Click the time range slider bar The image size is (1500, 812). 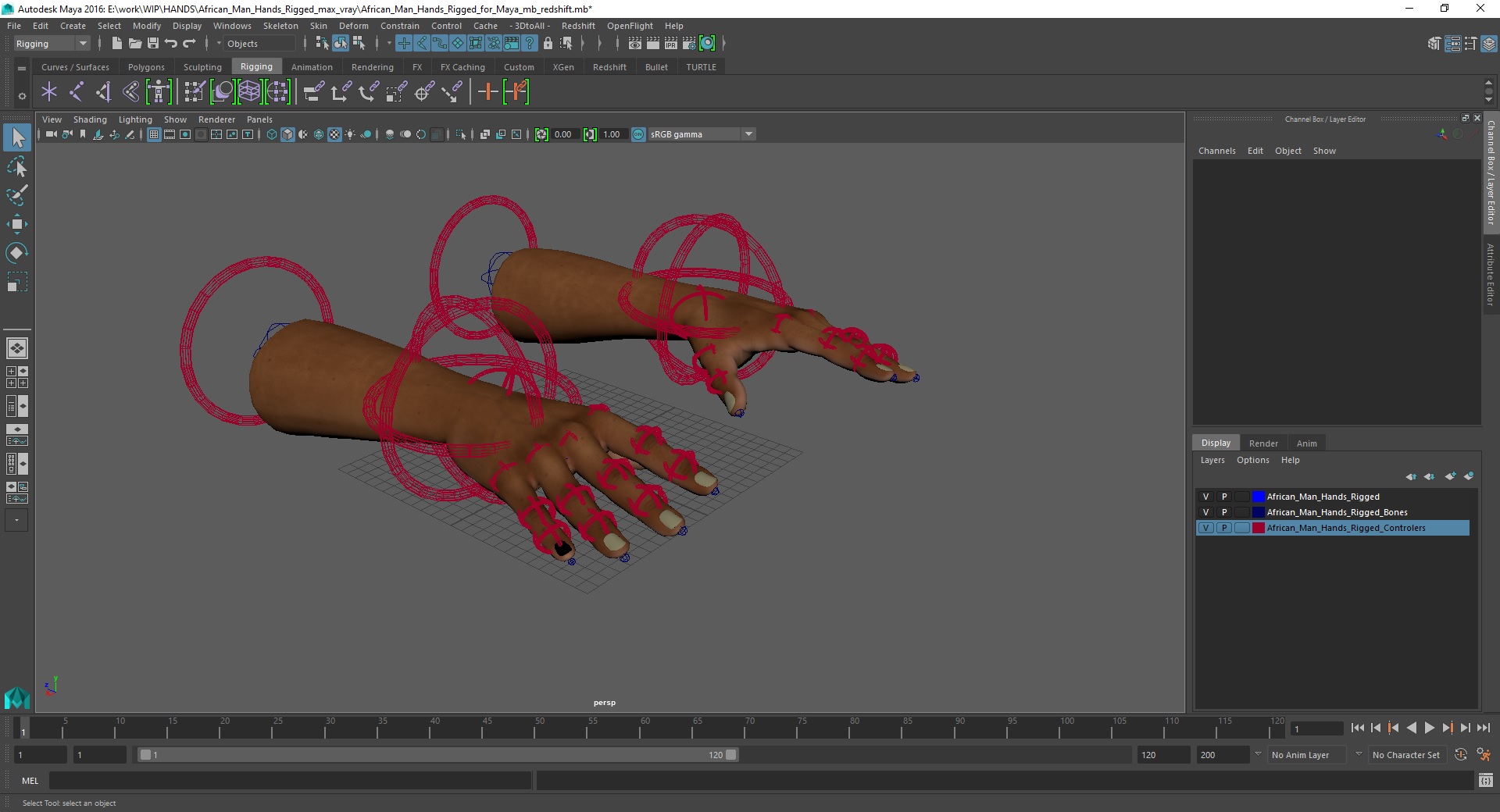[x=437, y=754]
